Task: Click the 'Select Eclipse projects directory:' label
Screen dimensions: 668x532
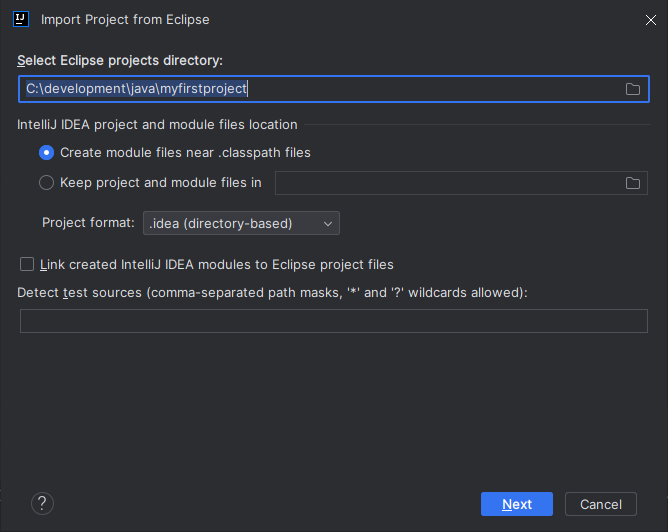Action: click(120, 60)
